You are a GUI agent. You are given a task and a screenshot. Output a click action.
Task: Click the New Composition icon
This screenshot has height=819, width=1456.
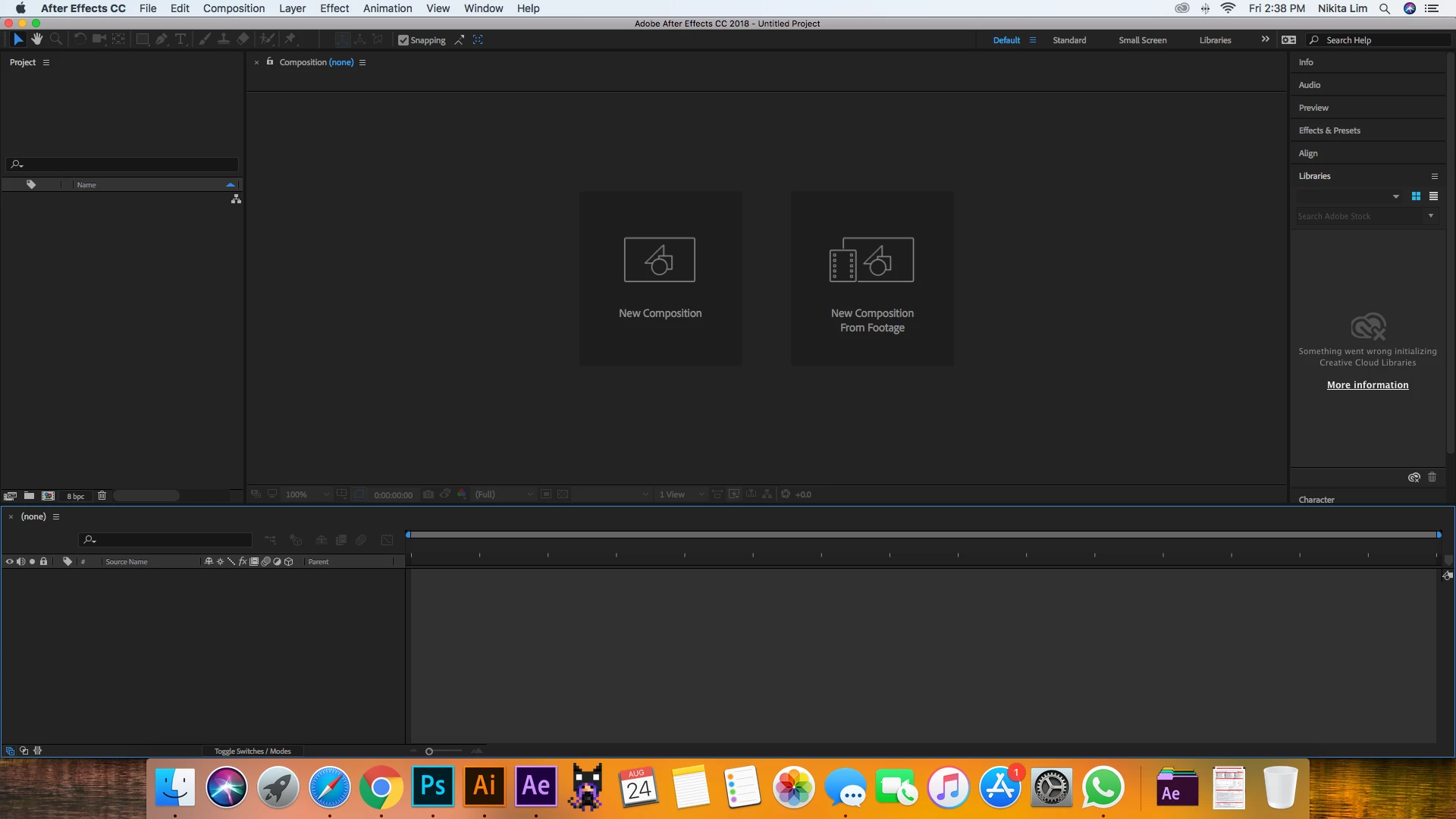point(659,260)
